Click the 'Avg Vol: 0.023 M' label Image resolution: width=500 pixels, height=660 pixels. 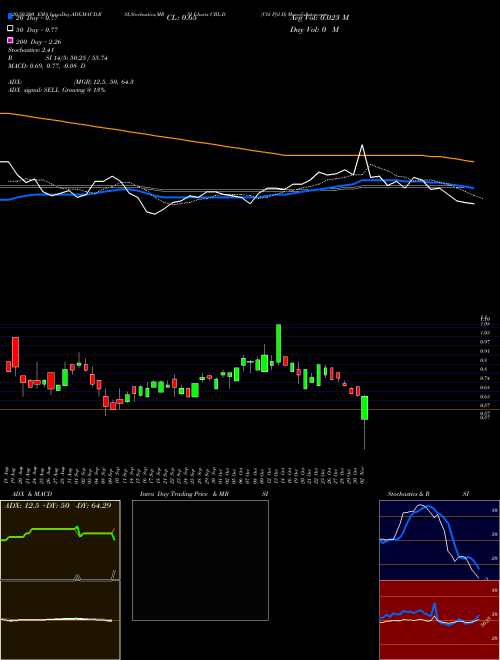tap(319, 18)
